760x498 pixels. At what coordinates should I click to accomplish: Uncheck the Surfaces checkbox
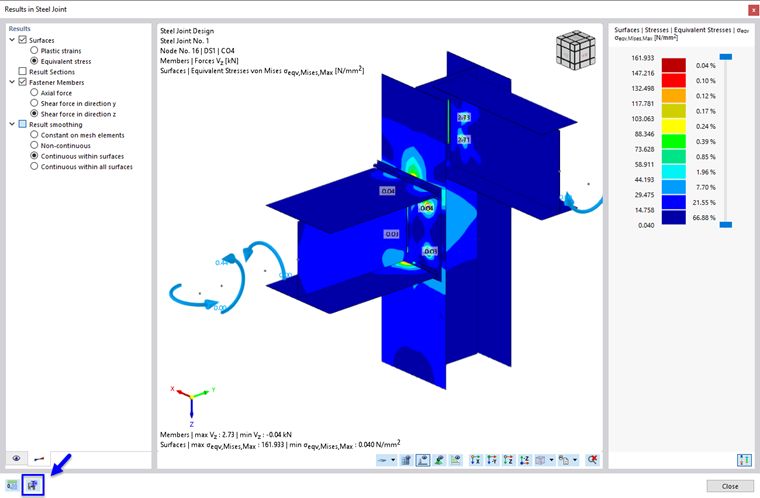click(x=22, y=40)
